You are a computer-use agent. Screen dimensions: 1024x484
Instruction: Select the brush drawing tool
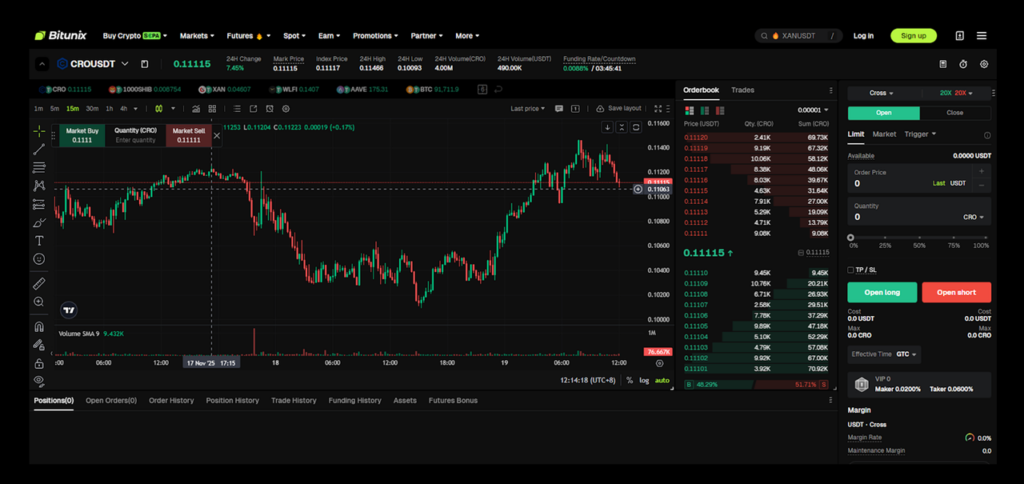[x=39, y=223]
